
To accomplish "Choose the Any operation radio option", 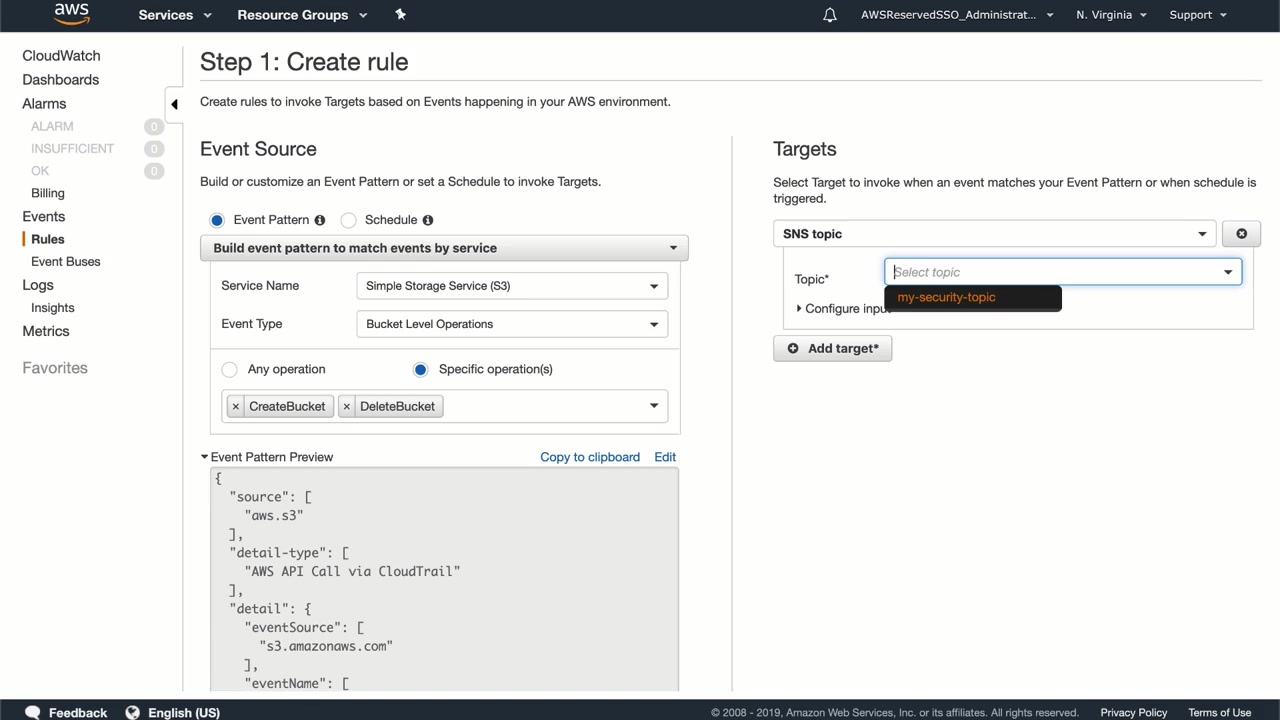I will pyautogui.click(x=230, y=369).
